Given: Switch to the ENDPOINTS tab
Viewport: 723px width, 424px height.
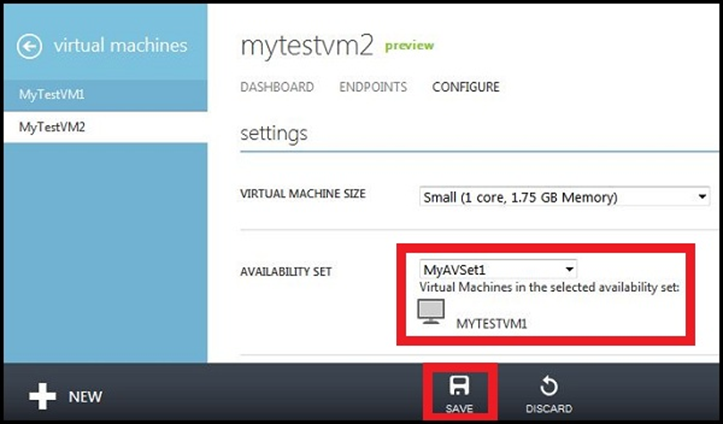Looking at the screenshot, I should 373,87.
